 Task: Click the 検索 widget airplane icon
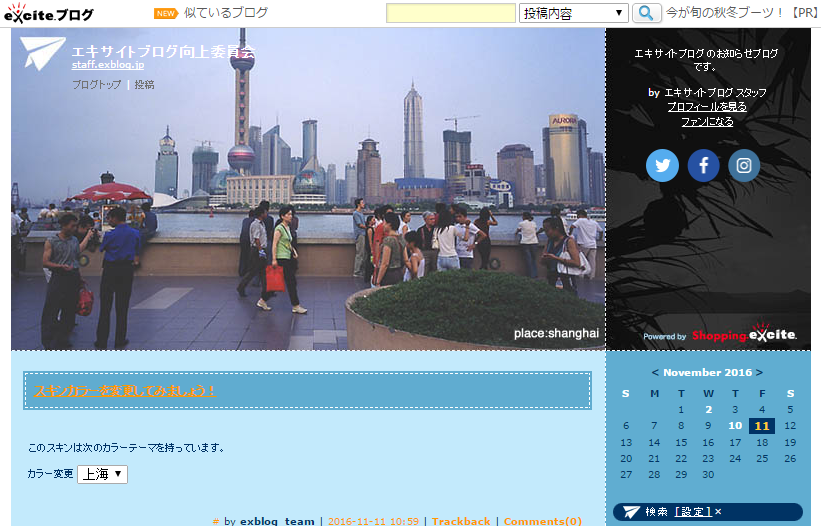[x=631, y=512]
